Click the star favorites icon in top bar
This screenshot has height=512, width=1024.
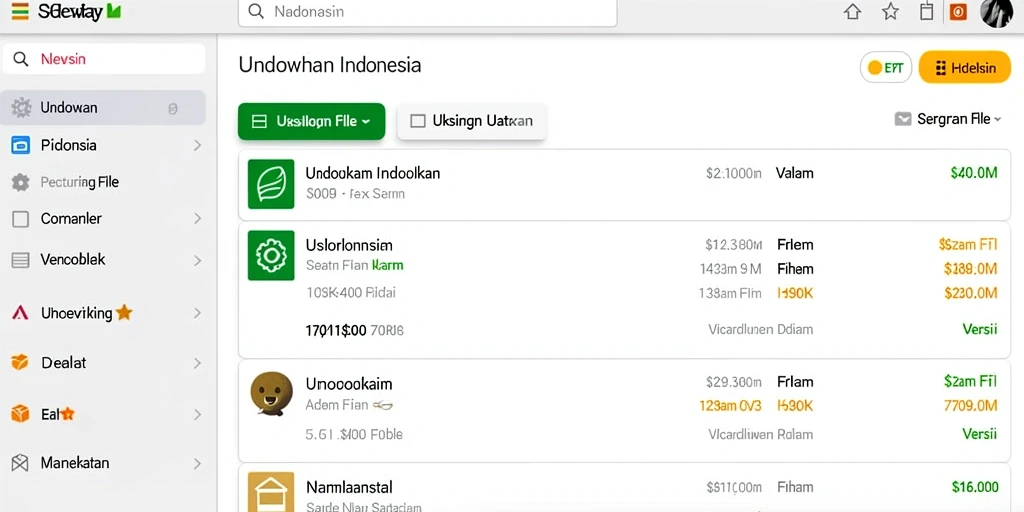point(890,12)
